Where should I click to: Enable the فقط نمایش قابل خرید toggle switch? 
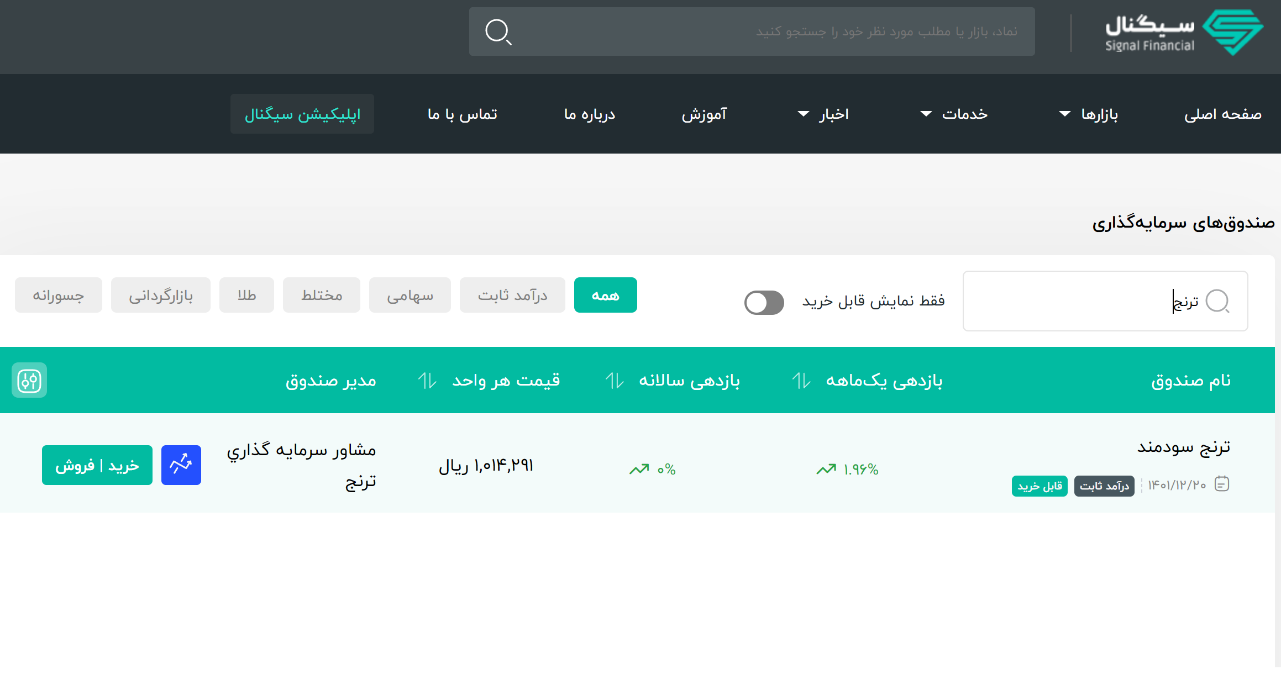tap(763, 301)
